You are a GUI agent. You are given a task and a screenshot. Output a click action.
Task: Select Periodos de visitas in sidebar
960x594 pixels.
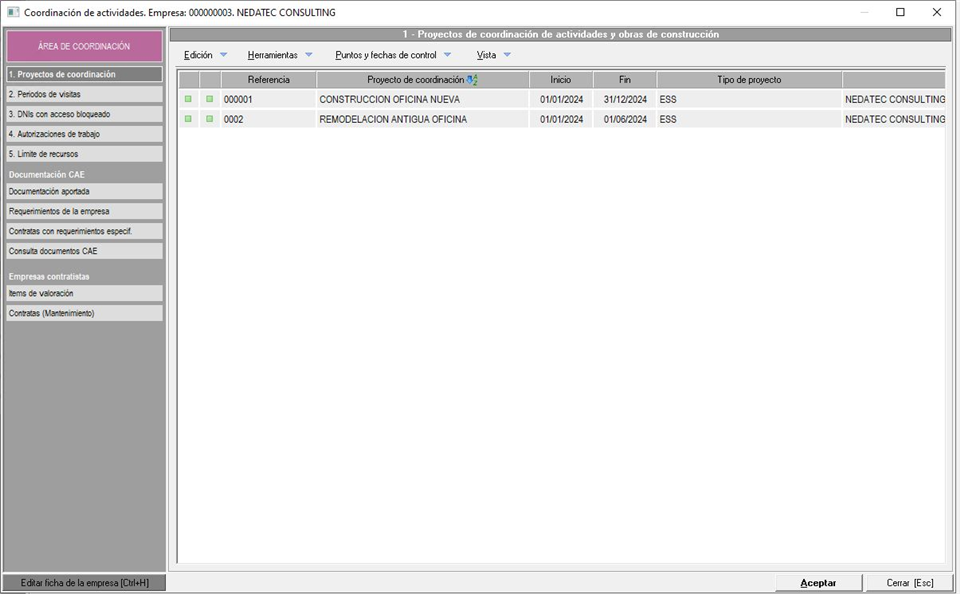pos(84,94)
